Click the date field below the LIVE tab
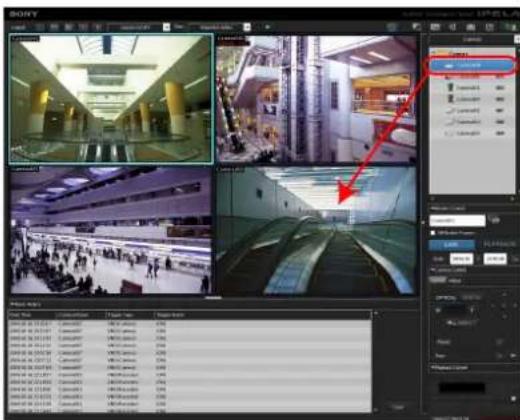Screen dimensions: 520x420 click(461, 259)
